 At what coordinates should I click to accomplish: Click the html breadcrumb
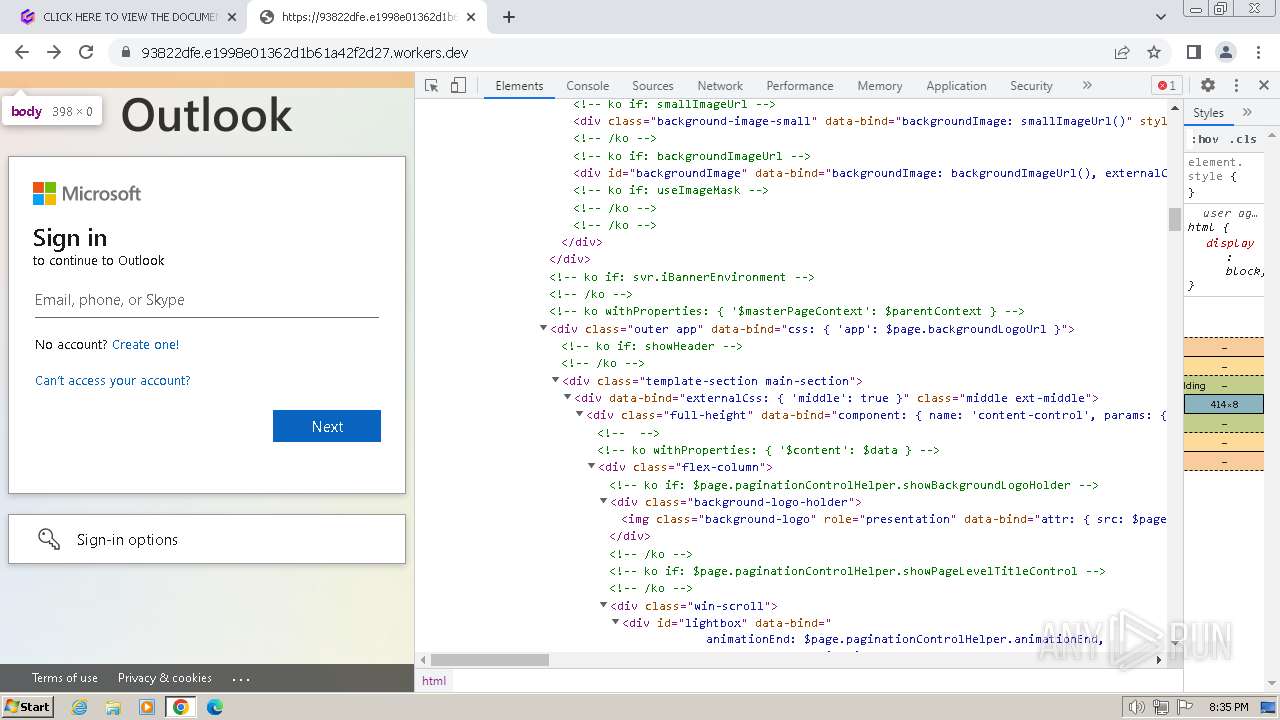[x=434, y=680]
